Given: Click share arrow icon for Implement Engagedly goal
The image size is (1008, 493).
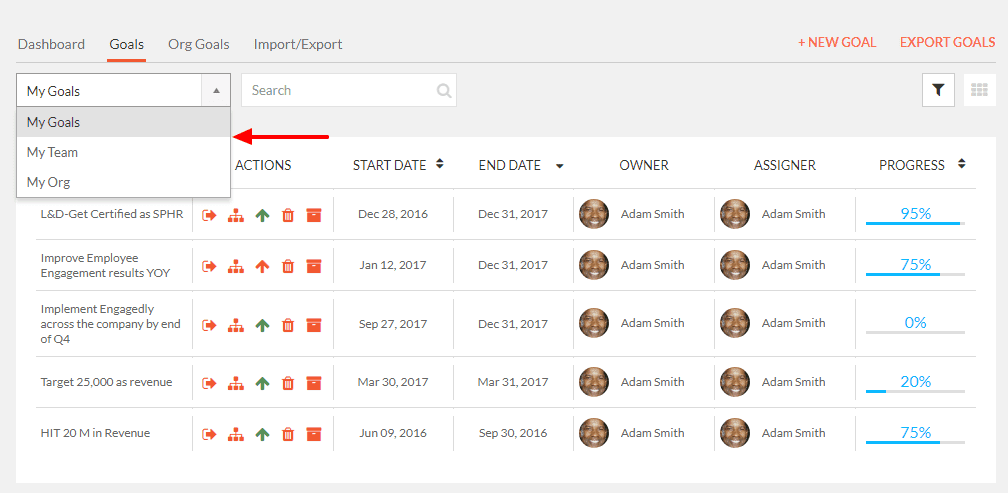Looking at the screenshot, I should [x=210, y=325].
